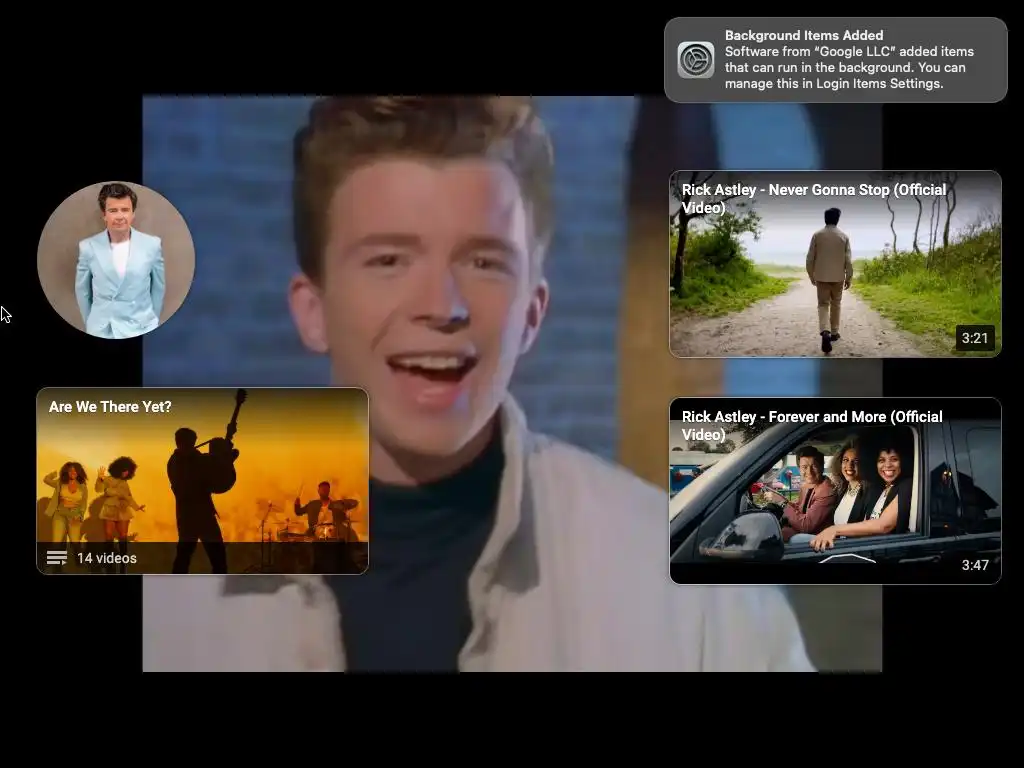This screenshot has width=1024, height=768.
Task: Click the System Settings icon in notification
Action: point(696,60)
